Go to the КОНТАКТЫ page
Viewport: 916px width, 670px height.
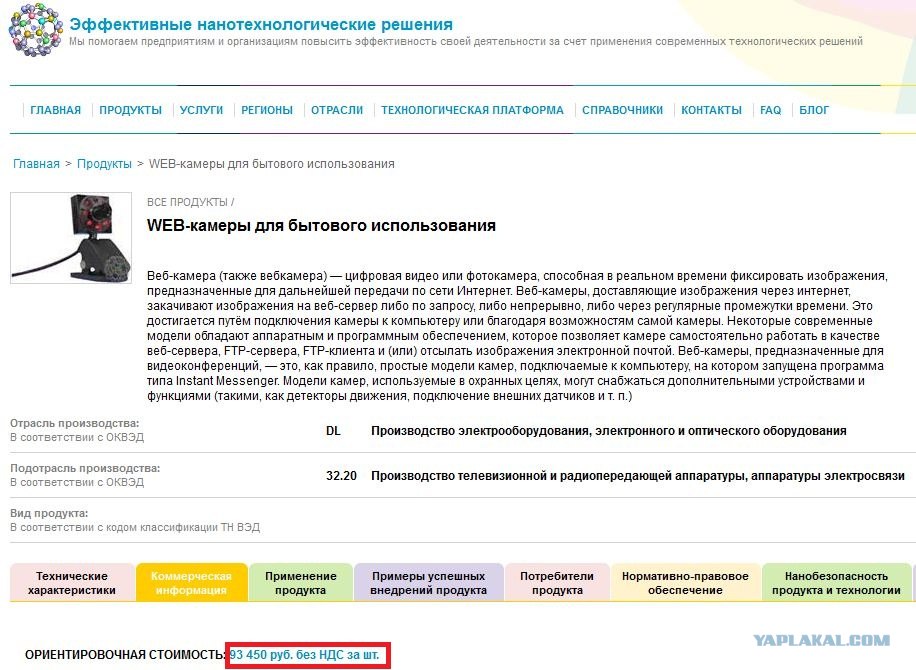711,110
